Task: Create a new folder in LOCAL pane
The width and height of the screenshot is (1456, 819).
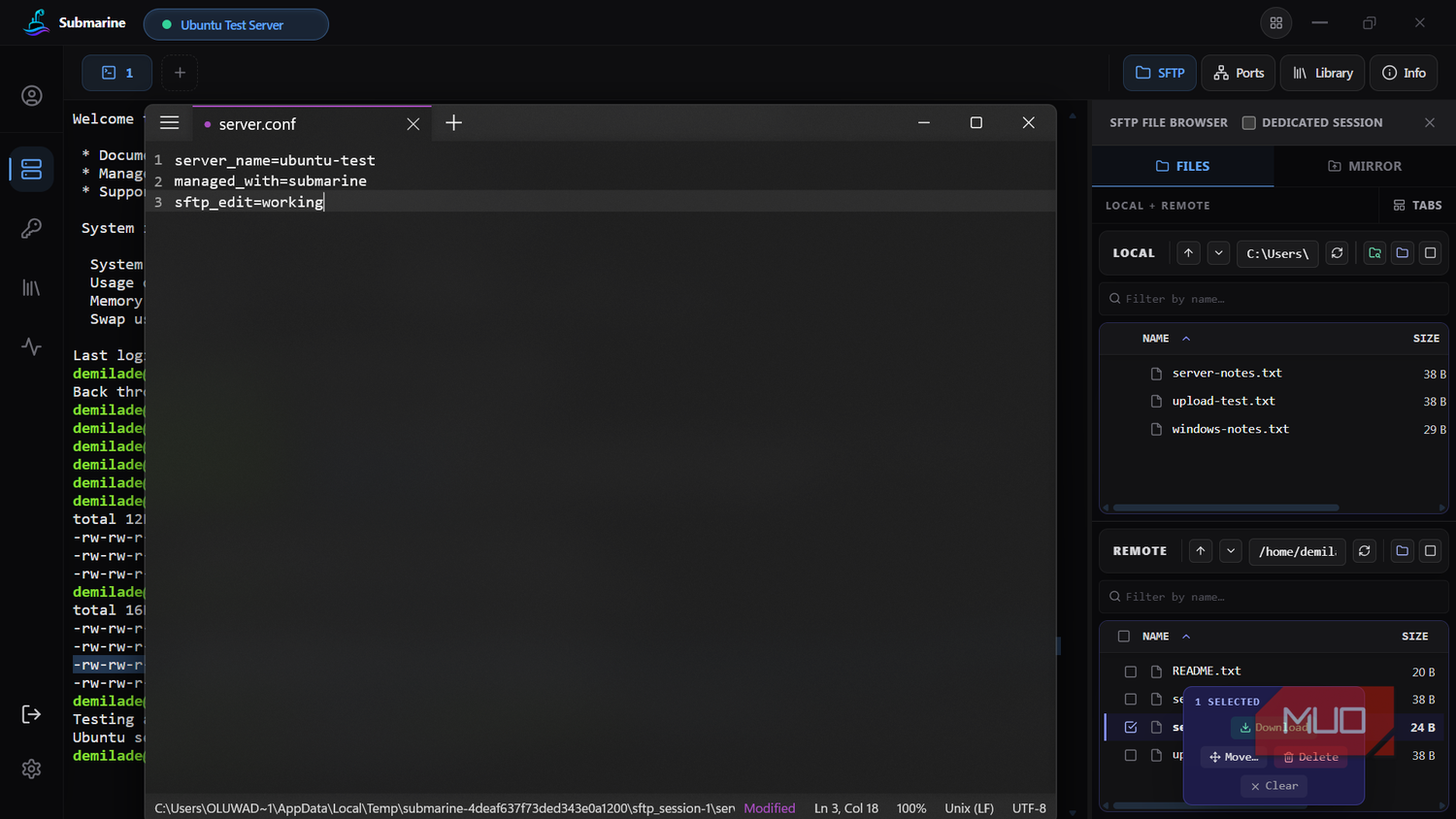Action: [x=1403, y=253]
